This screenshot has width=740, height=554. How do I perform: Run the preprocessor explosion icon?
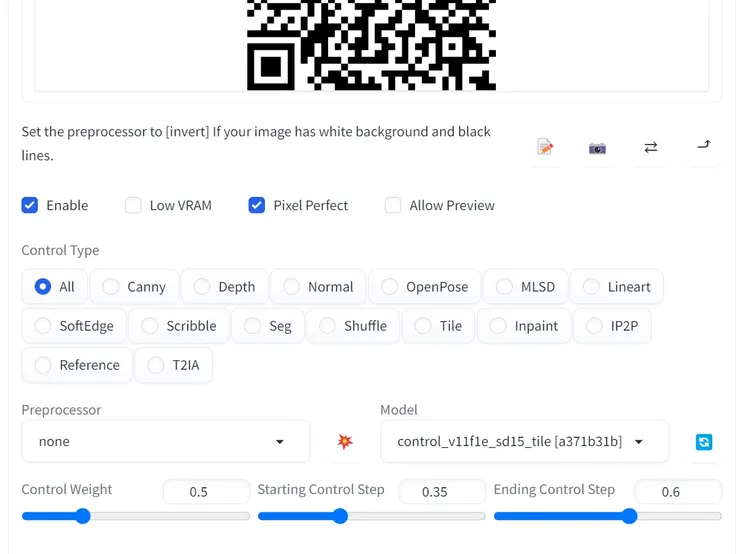point(345,442)
